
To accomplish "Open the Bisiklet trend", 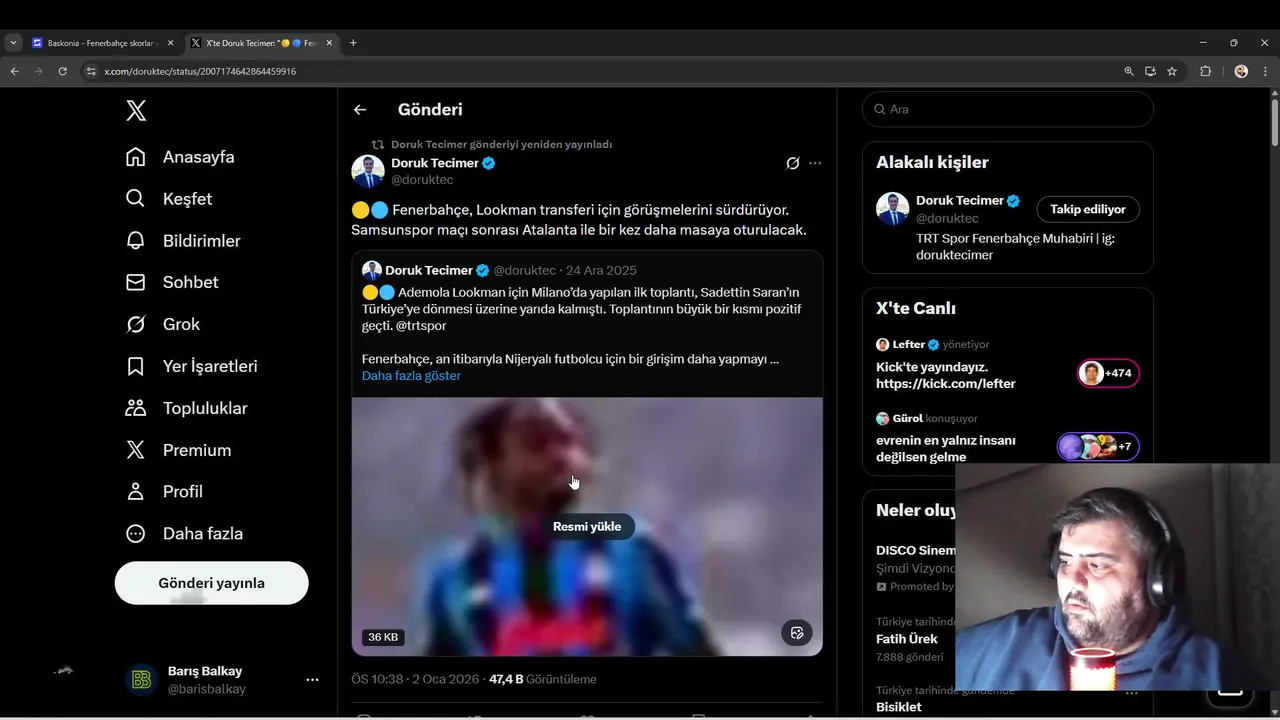I will pyautogui.click(x=899, y=707).
